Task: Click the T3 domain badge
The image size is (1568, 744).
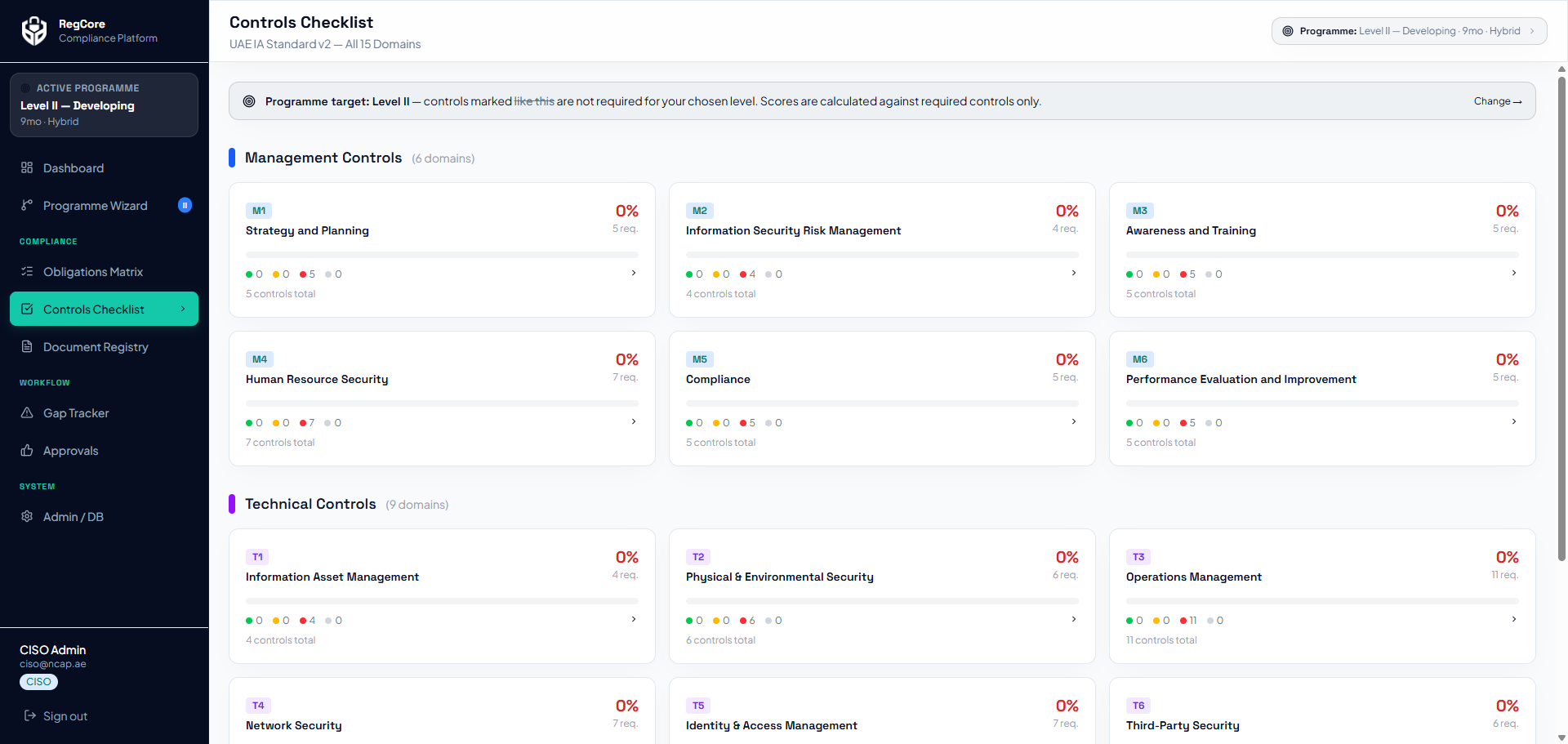Action: click(x=1138, y=557)
